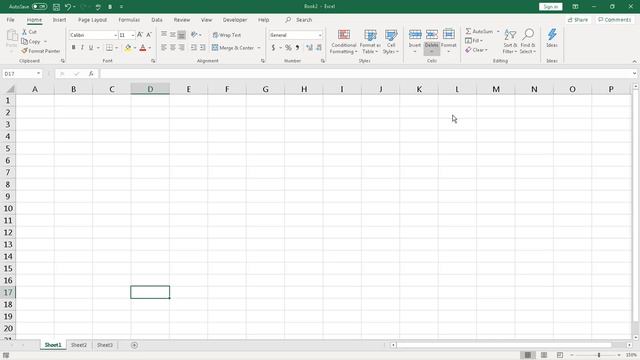Switch to the Insert tab
This screenshot has width=640, height=360.
point(59,20)
